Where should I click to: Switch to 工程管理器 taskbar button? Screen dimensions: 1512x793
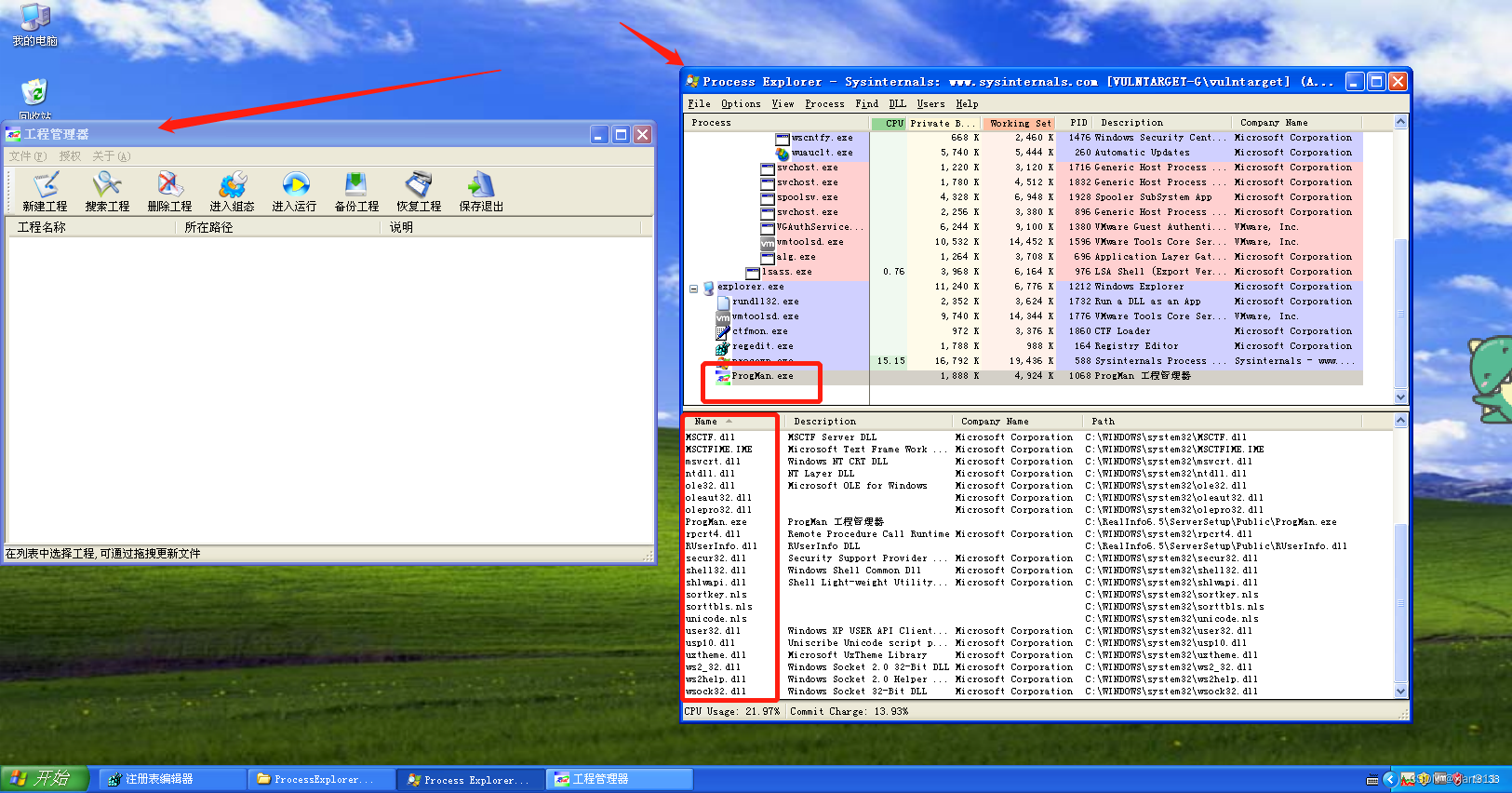coord(619,779)
